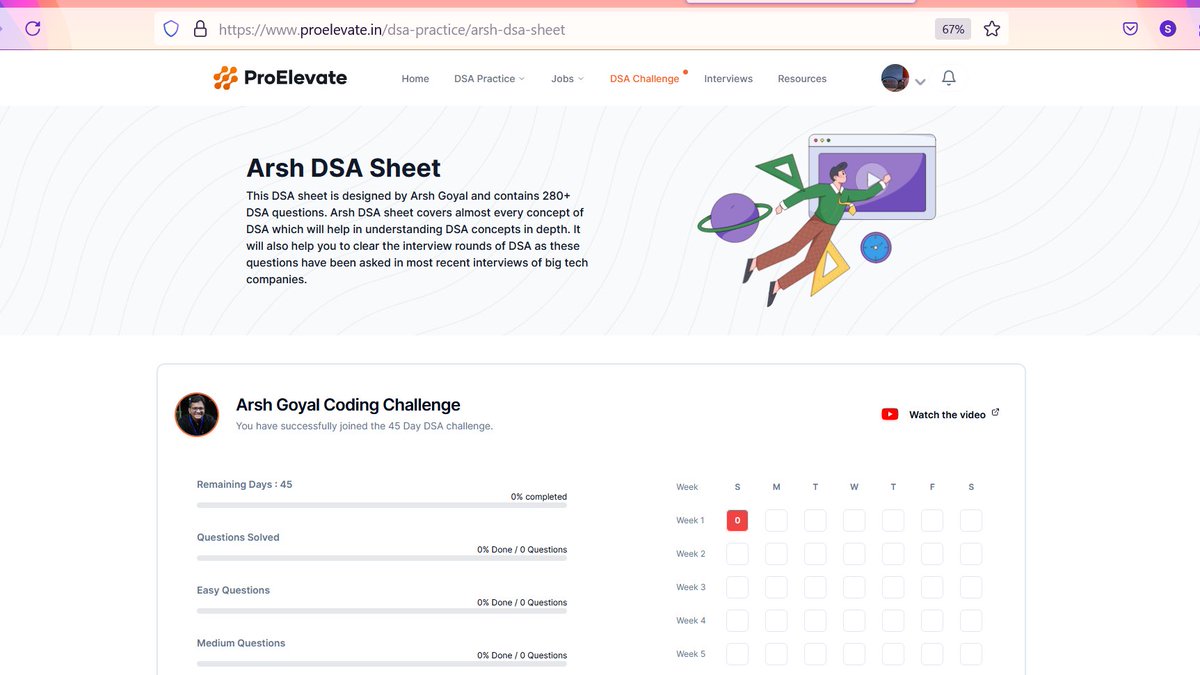Click the play button in hero illustration
Image resolution: width=1200 pixels, height=675 pixels.
tap(872, 179)
